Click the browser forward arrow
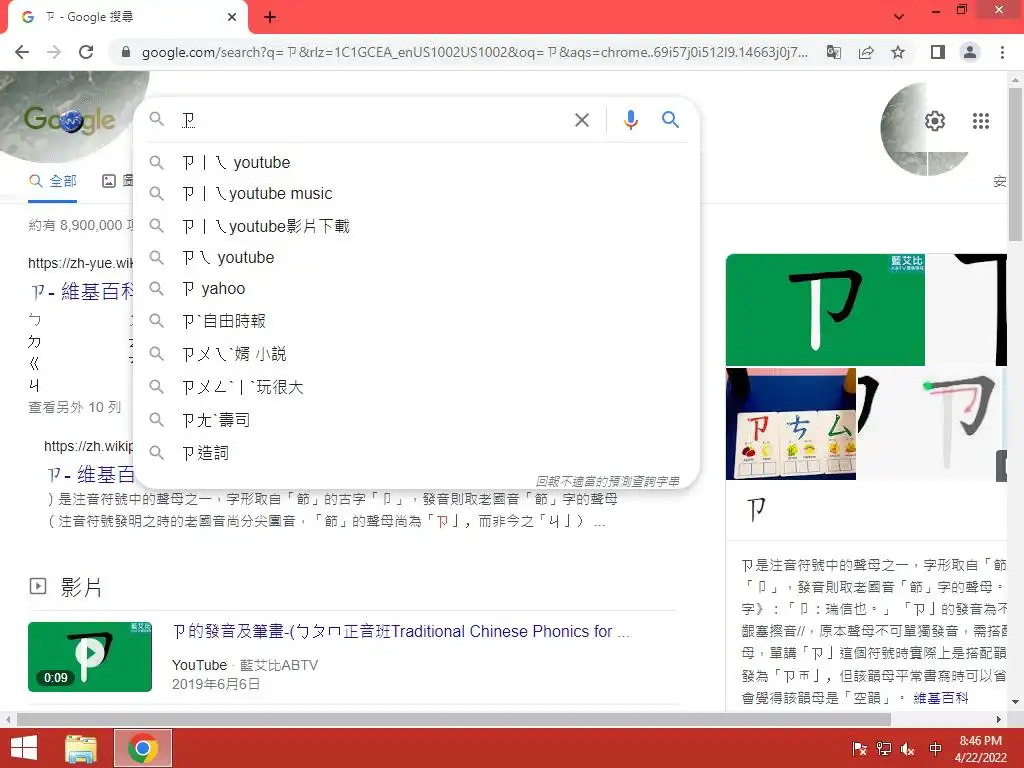Image resolution: width=1024 pixels, height=768 pixels. (x=54, y=52)
